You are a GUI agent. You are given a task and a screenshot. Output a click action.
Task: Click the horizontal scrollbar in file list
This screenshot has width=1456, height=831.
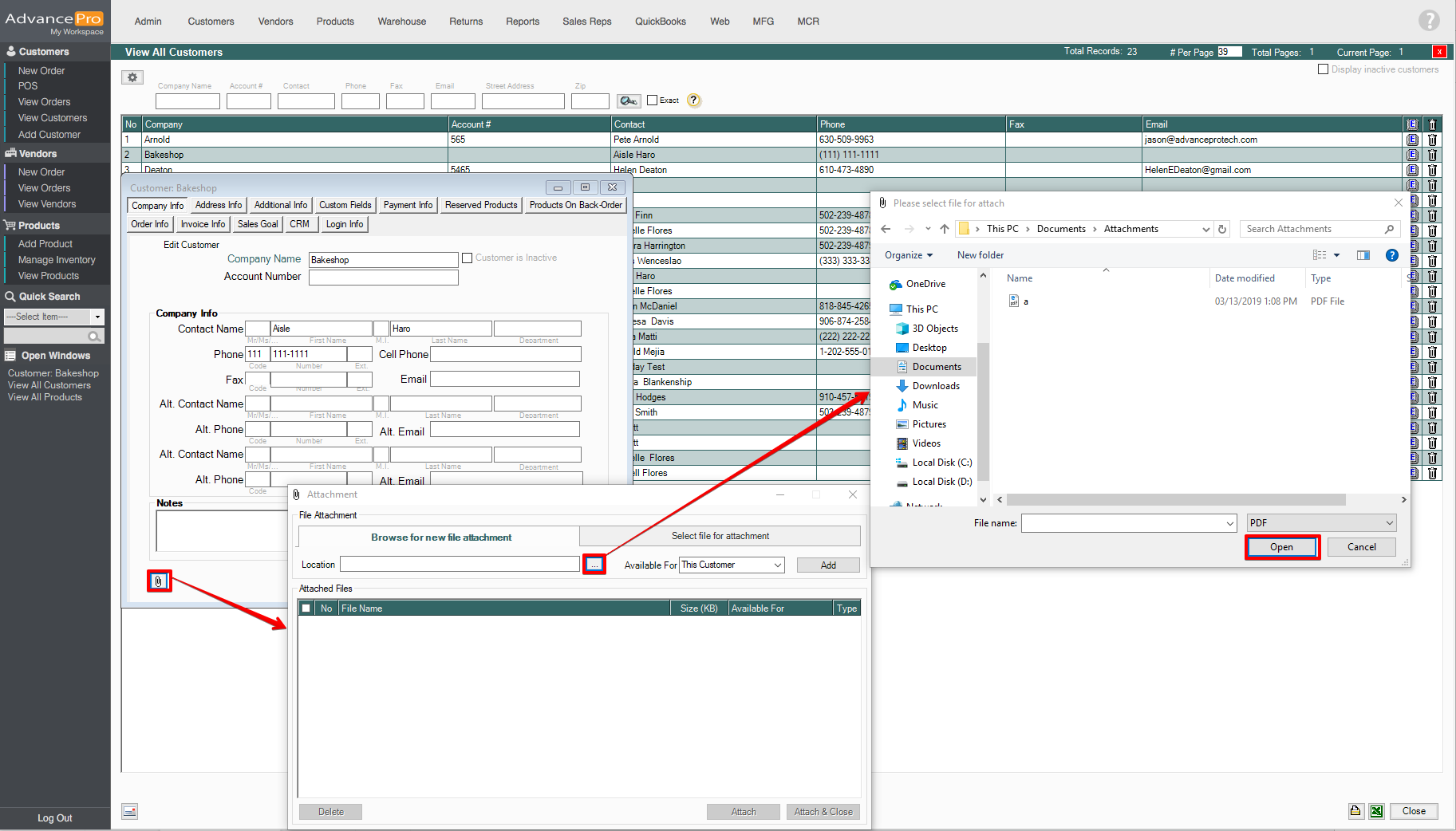click(1175, 500)
